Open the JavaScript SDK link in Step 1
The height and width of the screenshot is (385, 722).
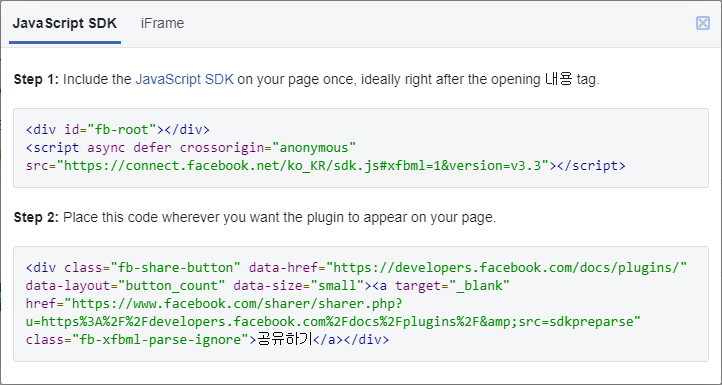point(185,80)
